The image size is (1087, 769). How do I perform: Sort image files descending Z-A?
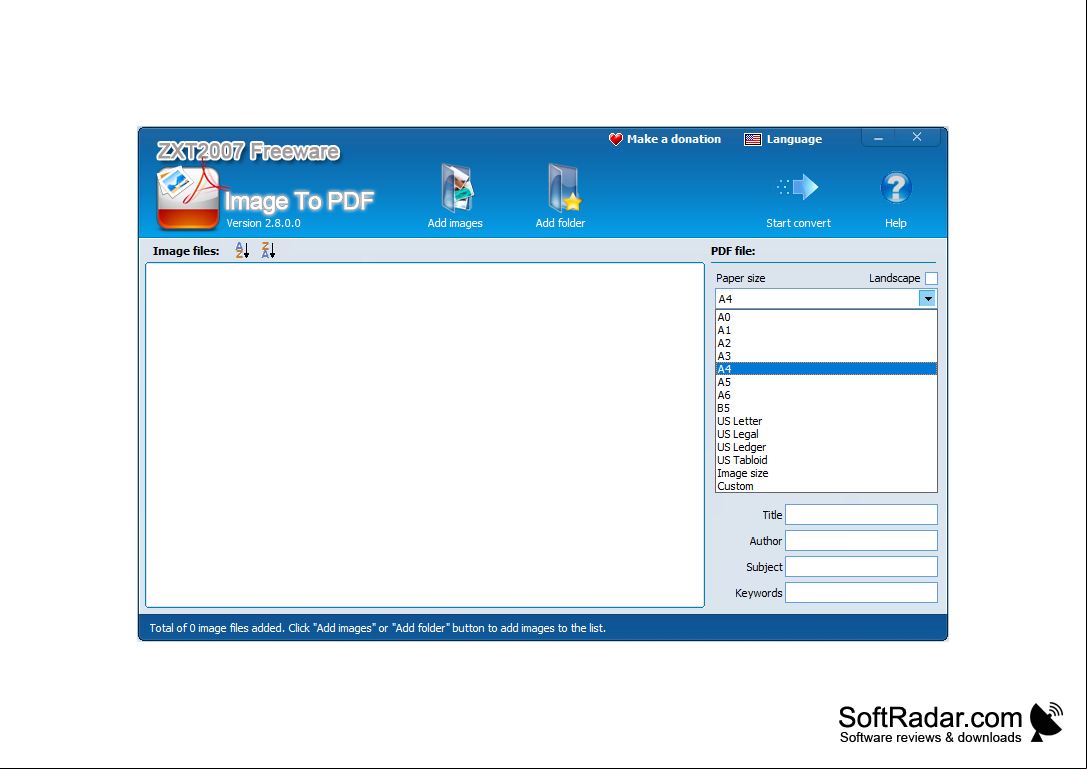tap(268, 250)
